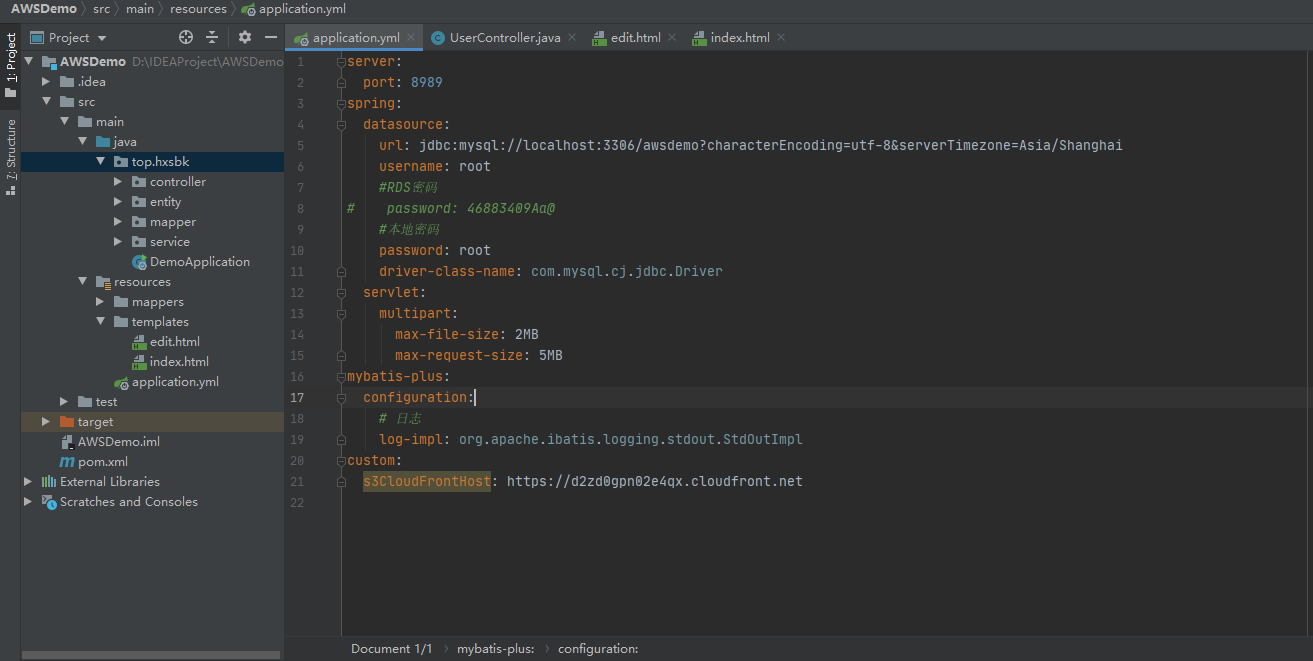Collapse the AWSDemo project root node

[x=29, y=62]
